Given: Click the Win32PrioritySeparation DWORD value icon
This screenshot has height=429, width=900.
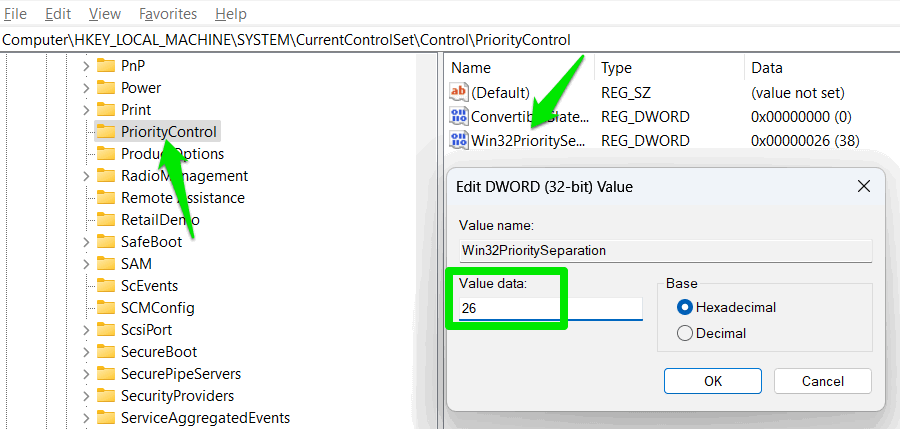Looking at the screenshot, I should click(460, 140).
